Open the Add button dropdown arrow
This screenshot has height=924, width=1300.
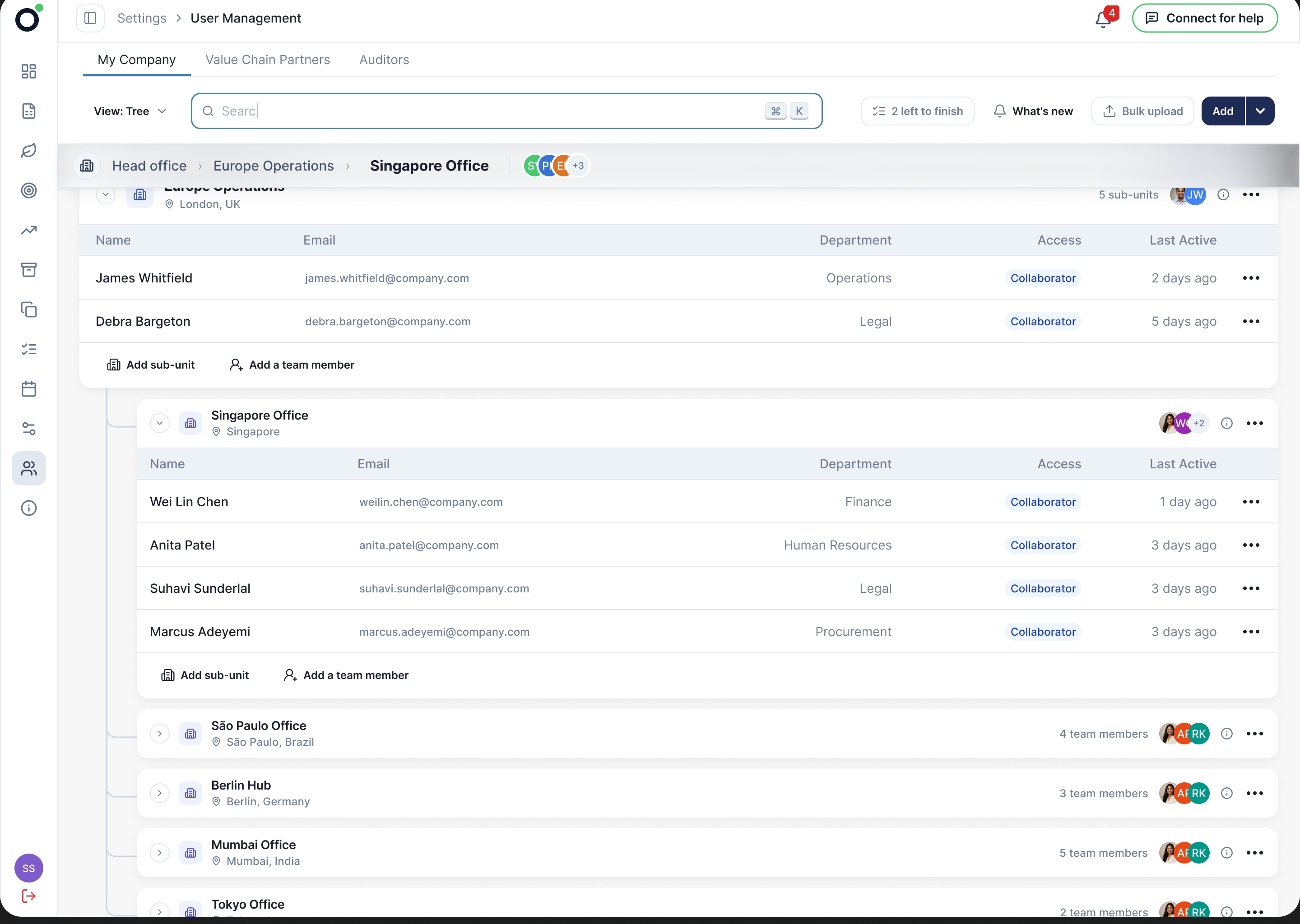(x=1260, y=111)
